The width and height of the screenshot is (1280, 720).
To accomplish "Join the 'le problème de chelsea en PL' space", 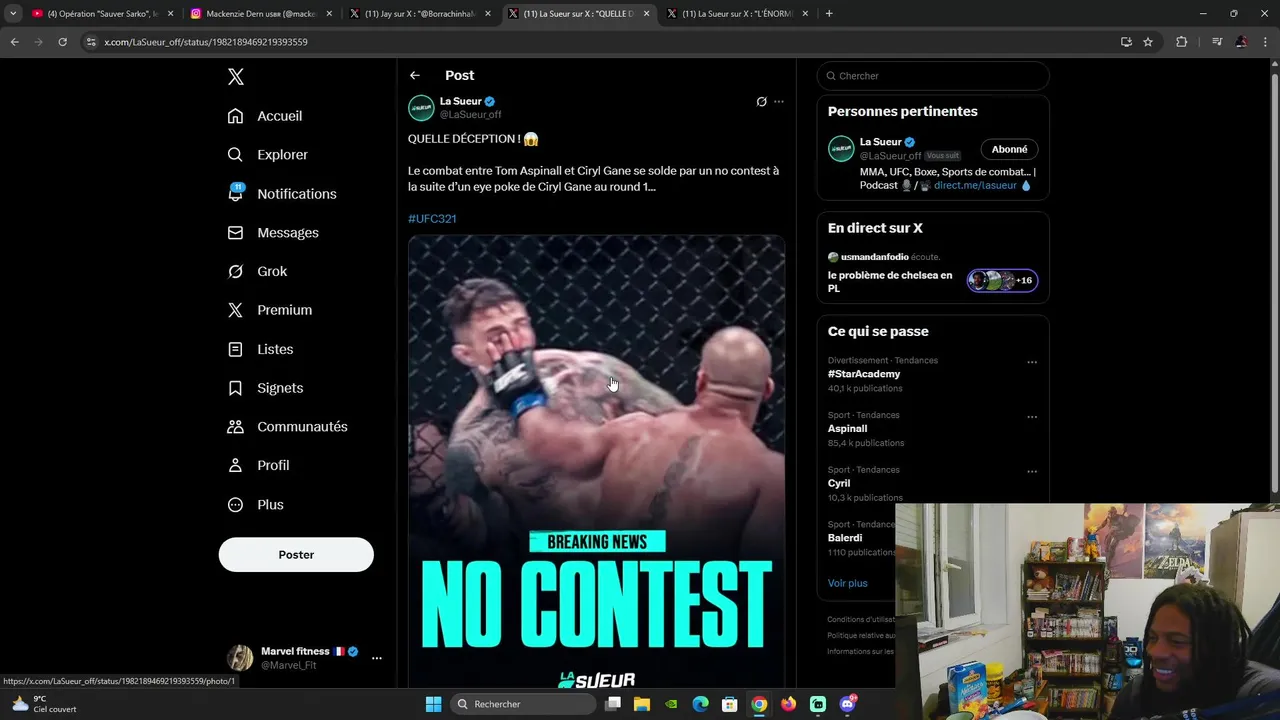I will click(x=890, y=282).
